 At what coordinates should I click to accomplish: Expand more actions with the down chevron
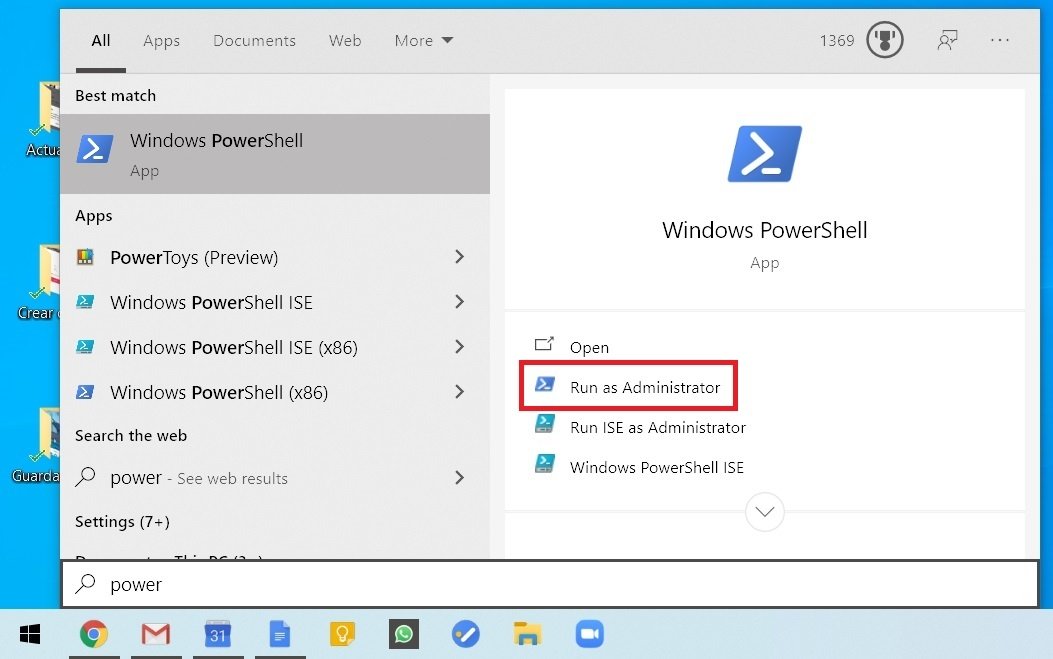[764, 512]
